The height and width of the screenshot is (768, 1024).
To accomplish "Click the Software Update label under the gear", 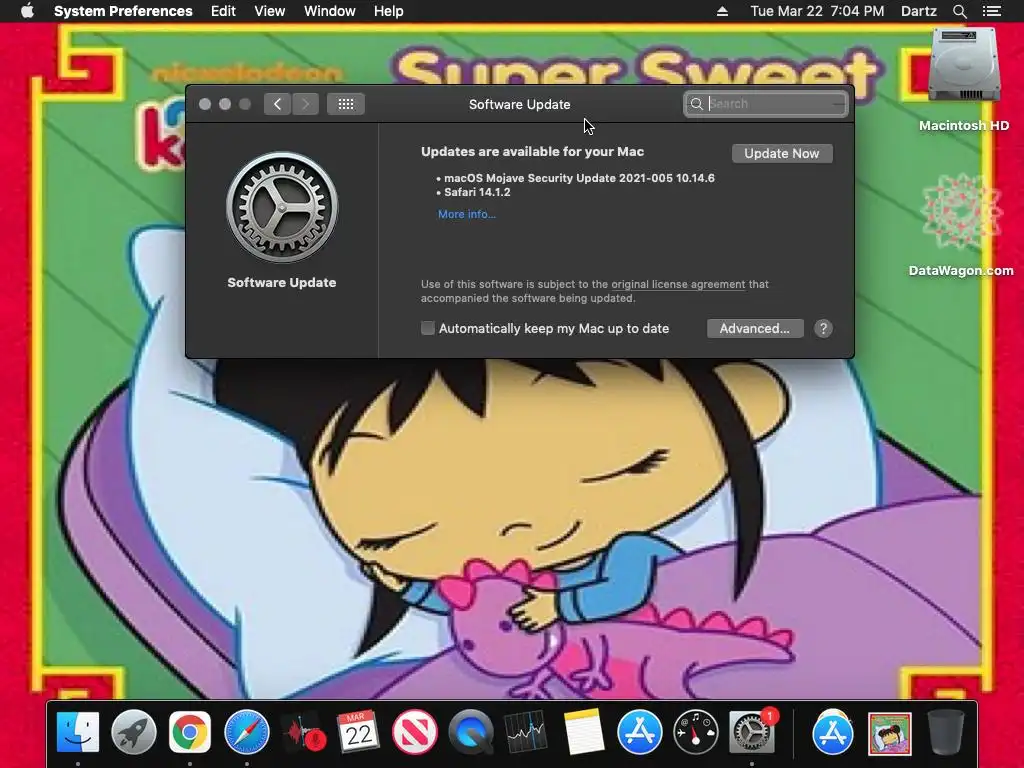I will 281,283.
